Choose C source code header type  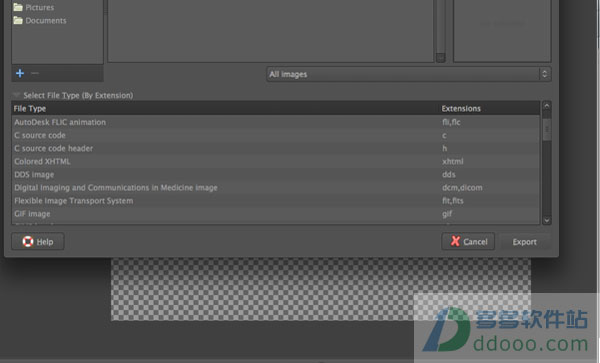coord(276,148)
